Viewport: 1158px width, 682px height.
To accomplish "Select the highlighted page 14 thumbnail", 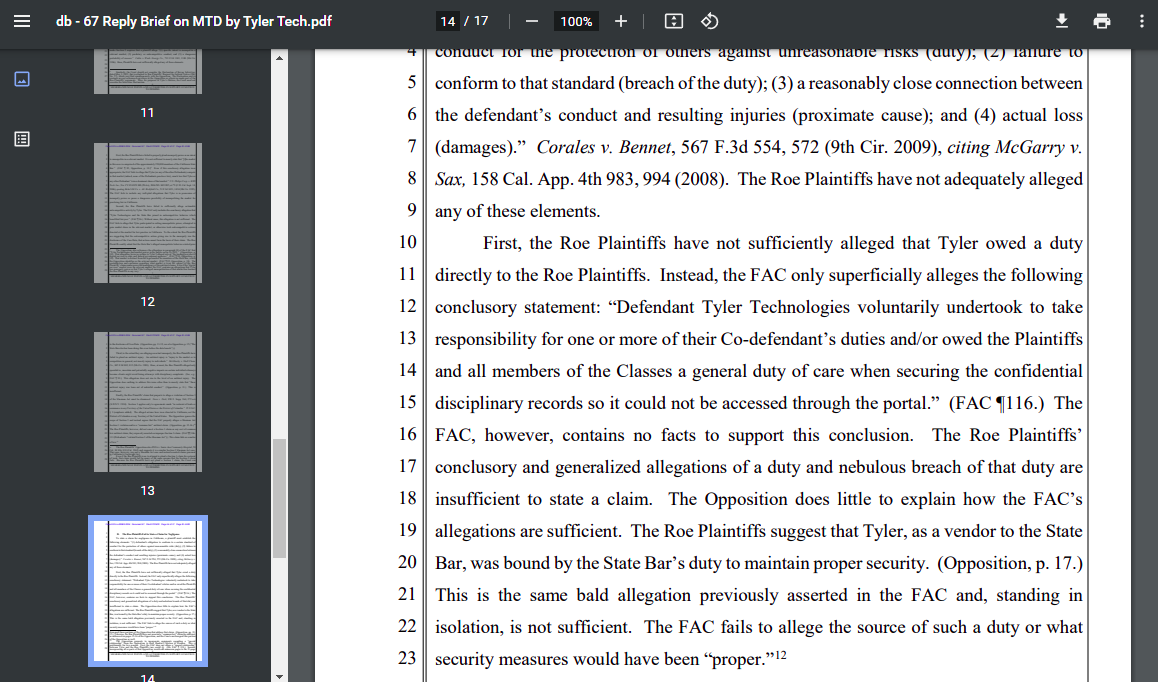I will pos(148,591).
